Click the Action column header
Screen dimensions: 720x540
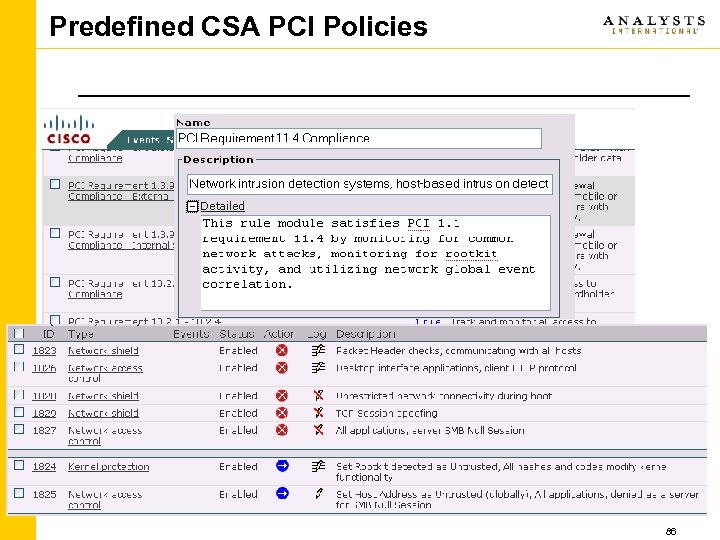278,334
